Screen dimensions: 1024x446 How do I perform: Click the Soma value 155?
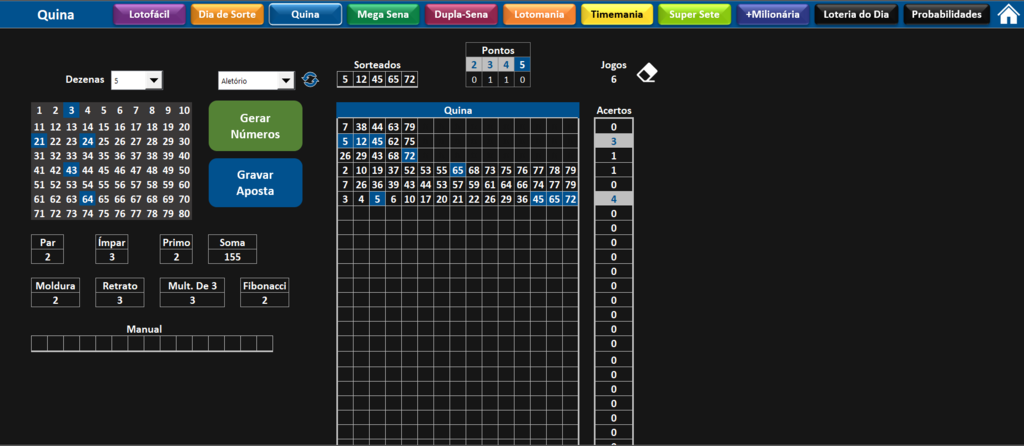tap(232, 257)
